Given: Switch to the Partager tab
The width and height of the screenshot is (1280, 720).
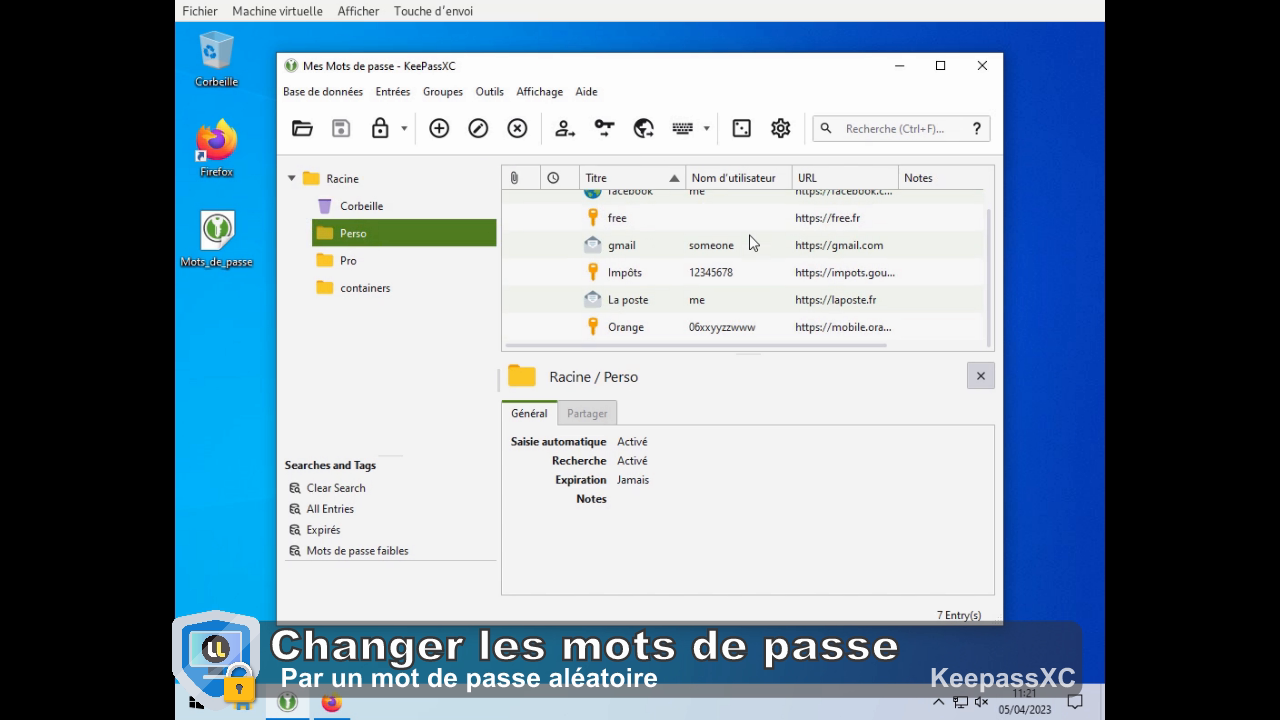Looking at the screenshot, I should (587, 413).
